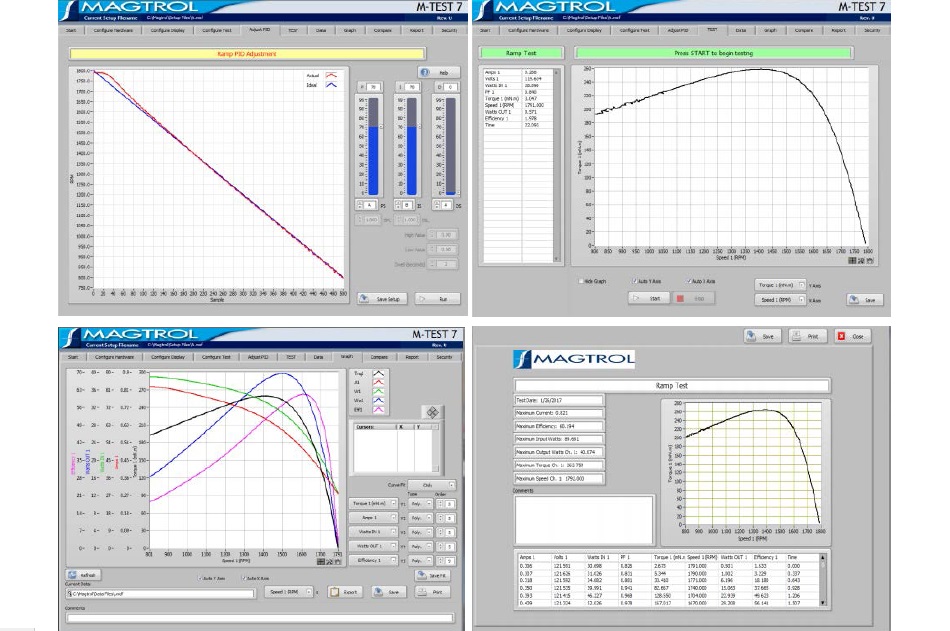Viewport: 950px width, 631px height.
Task: Click Save Fit in the graph window
Action: pos(432,575)
